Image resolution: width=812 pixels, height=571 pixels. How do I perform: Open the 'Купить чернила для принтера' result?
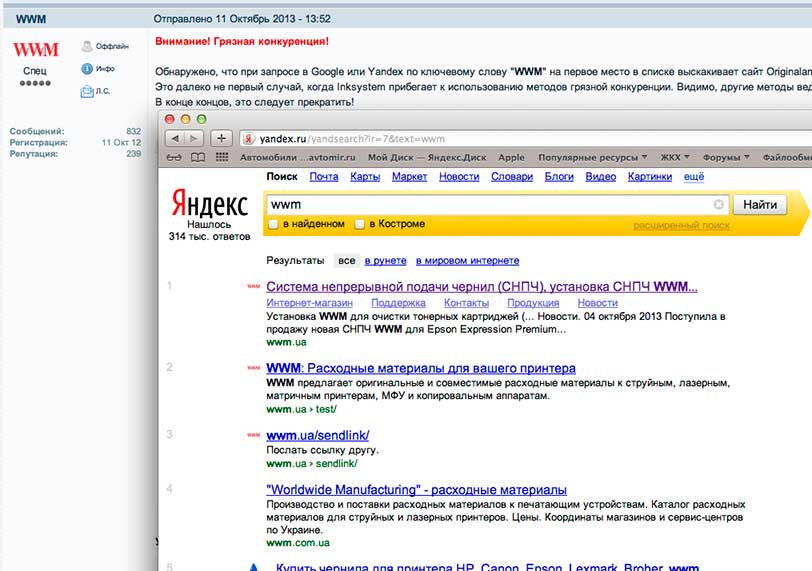[487, 567]
